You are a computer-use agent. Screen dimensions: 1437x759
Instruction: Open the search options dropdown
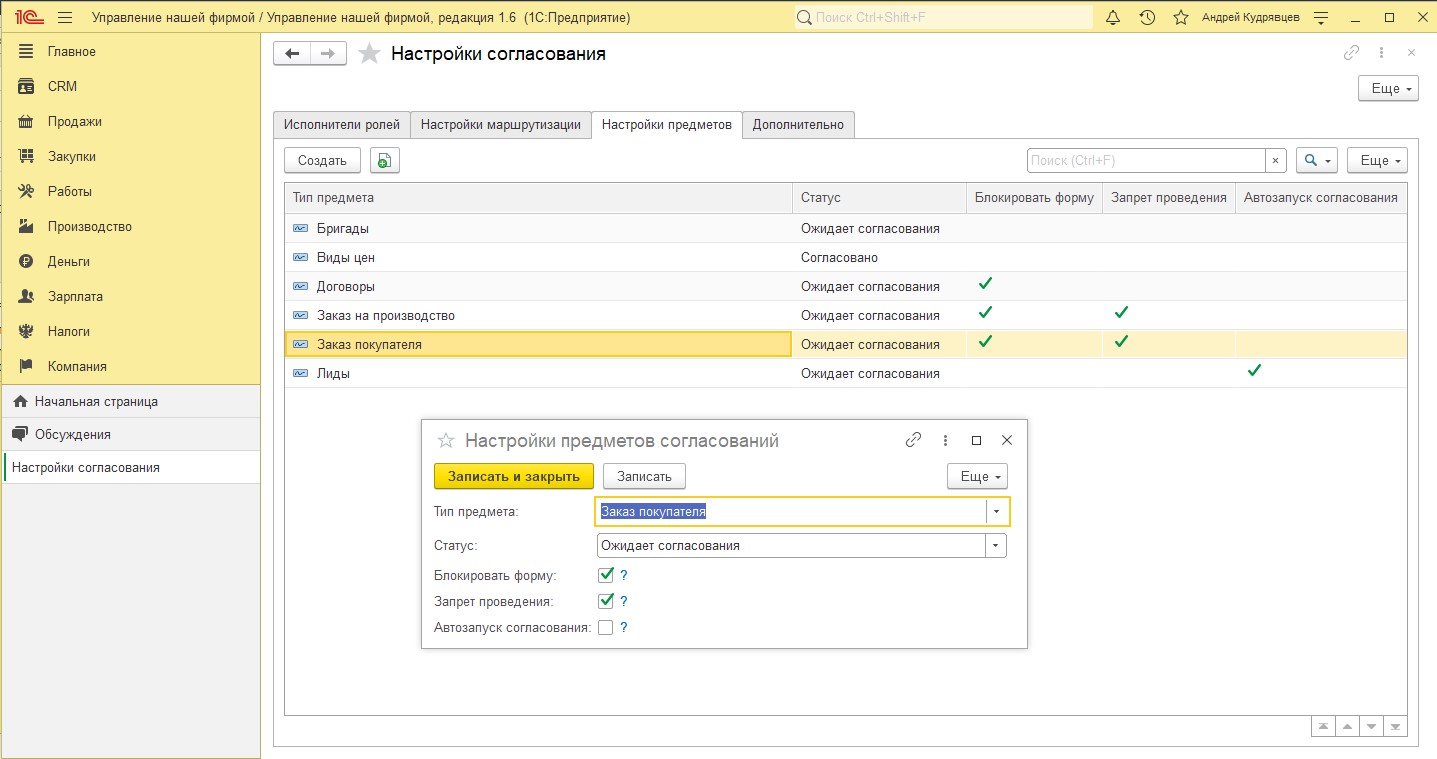pos(1317,160)
